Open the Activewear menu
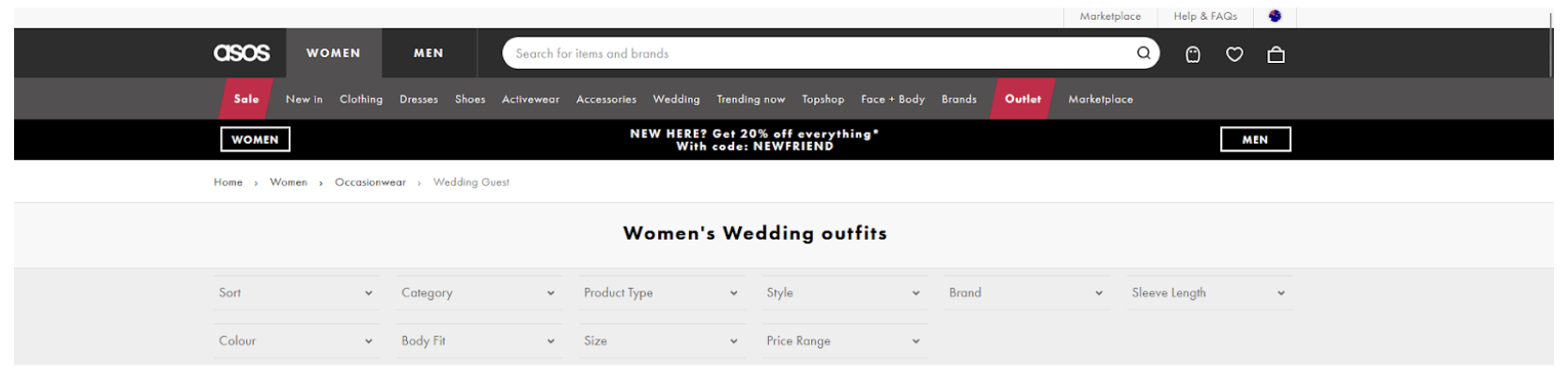Screen dimensions: 1568x378 tap(530, 99)
